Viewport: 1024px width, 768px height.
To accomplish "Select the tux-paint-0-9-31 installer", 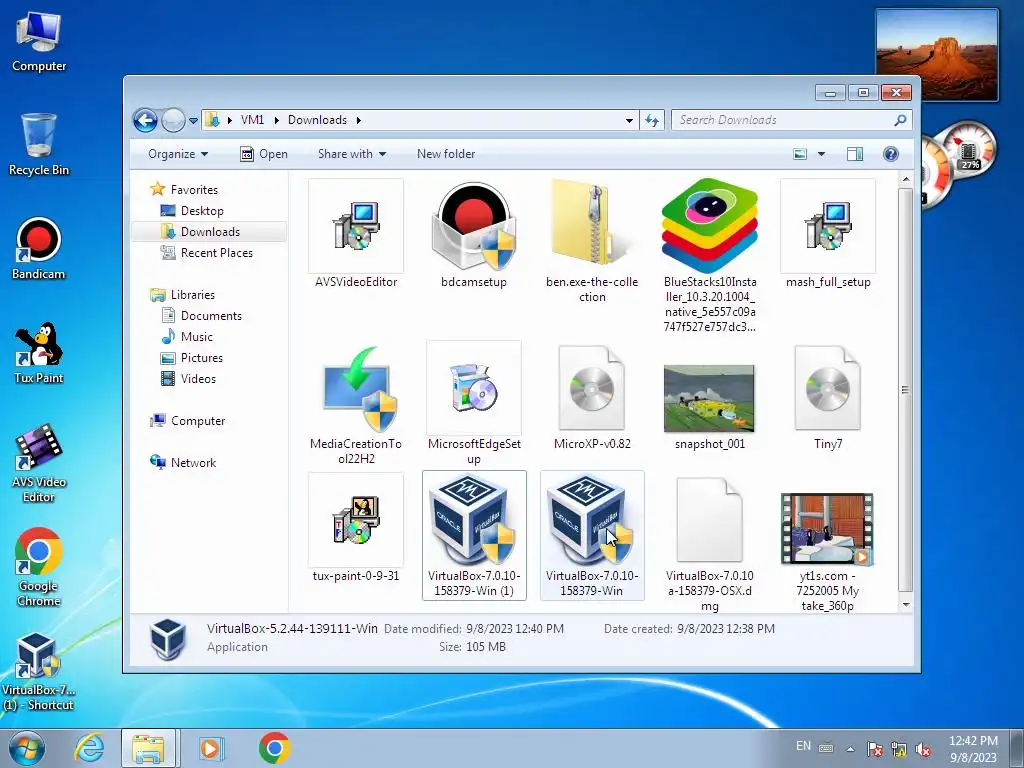I will (356, 528).
